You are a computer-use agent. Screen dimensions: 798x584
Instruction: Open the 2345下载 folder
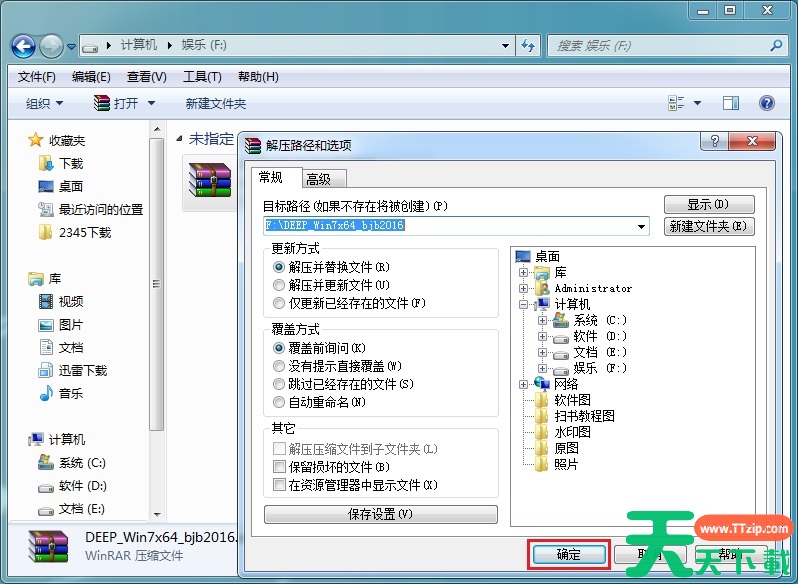coord(84,232)
